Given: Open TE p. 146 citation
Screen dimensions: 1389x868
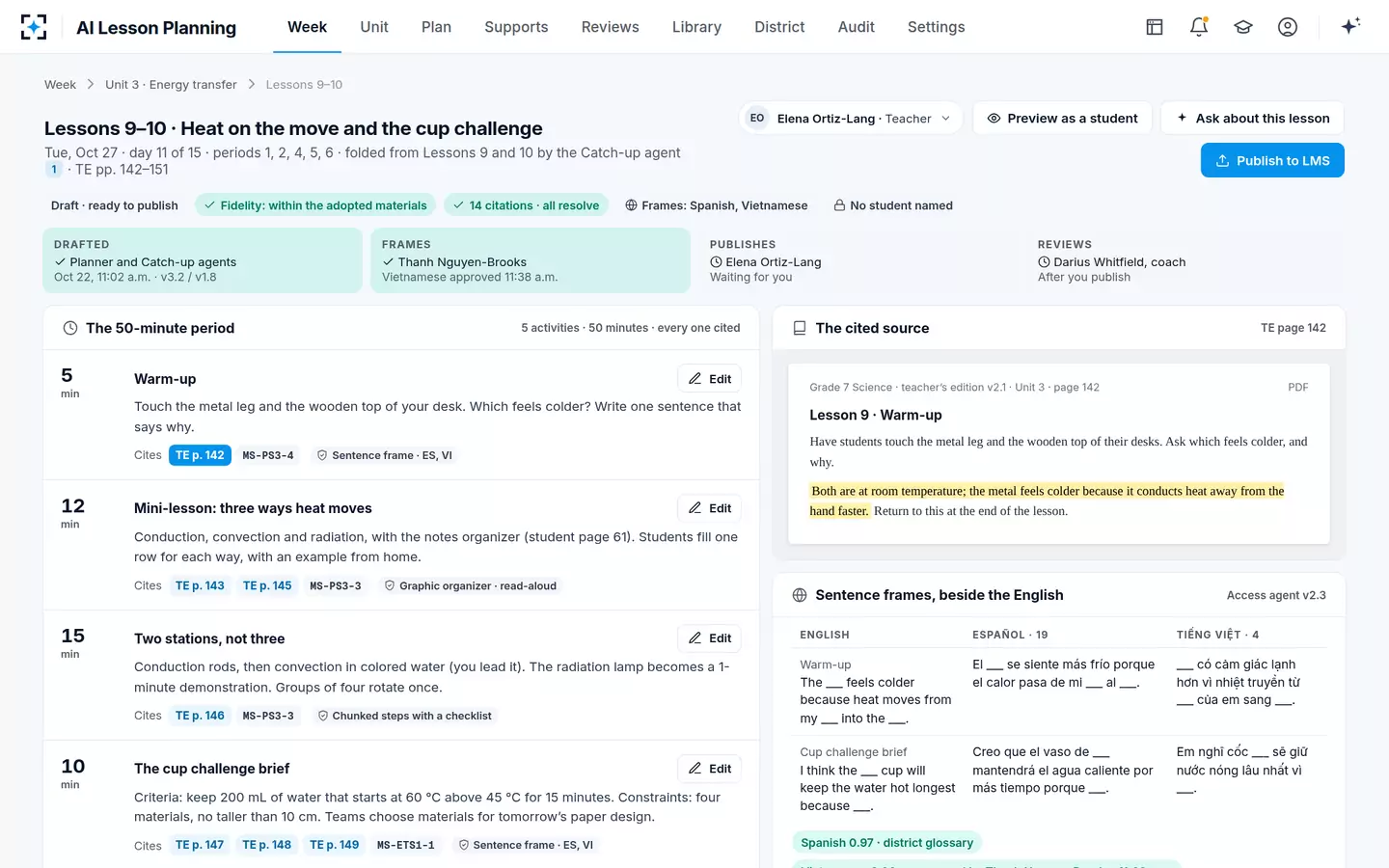Looking at the screenshot, I should click(200, 716).
